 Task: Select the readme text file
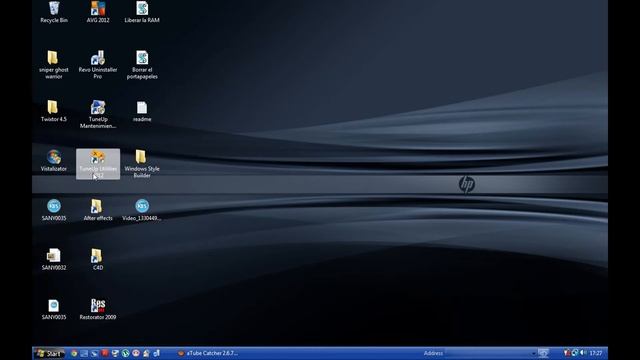click(x=142, y=111)
